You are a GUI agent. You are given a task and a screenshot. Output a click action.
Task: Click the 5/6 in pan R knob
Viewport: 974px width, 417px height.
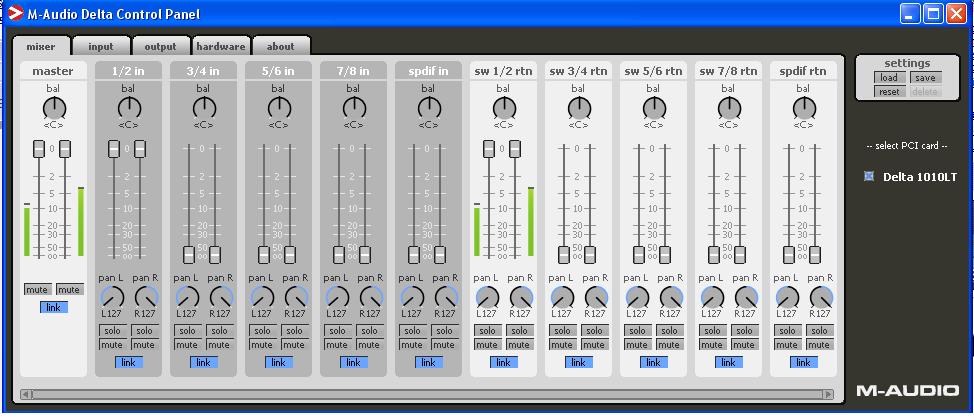(296, 297)
